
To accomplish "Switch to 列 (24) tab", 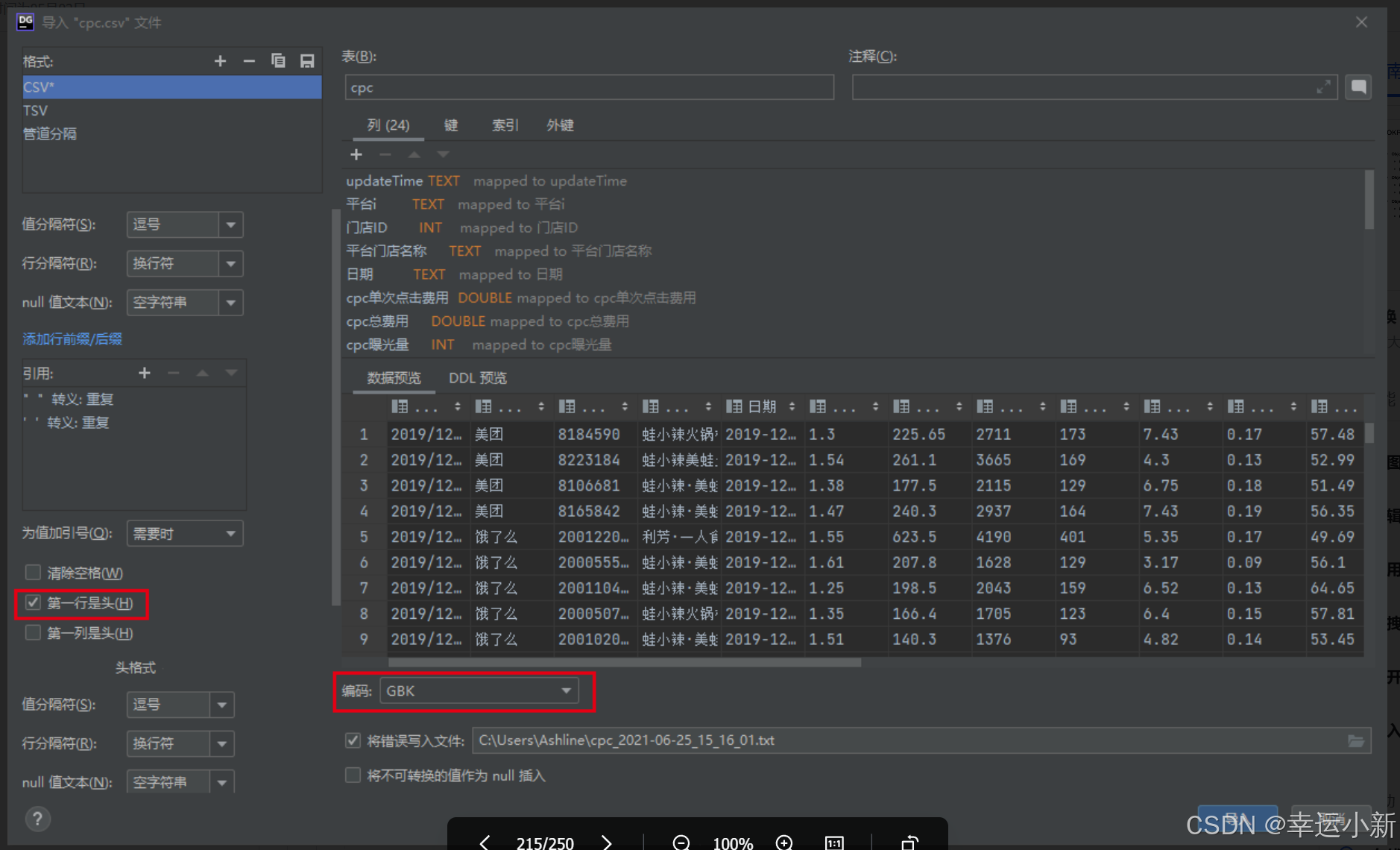I will (388, 125).
